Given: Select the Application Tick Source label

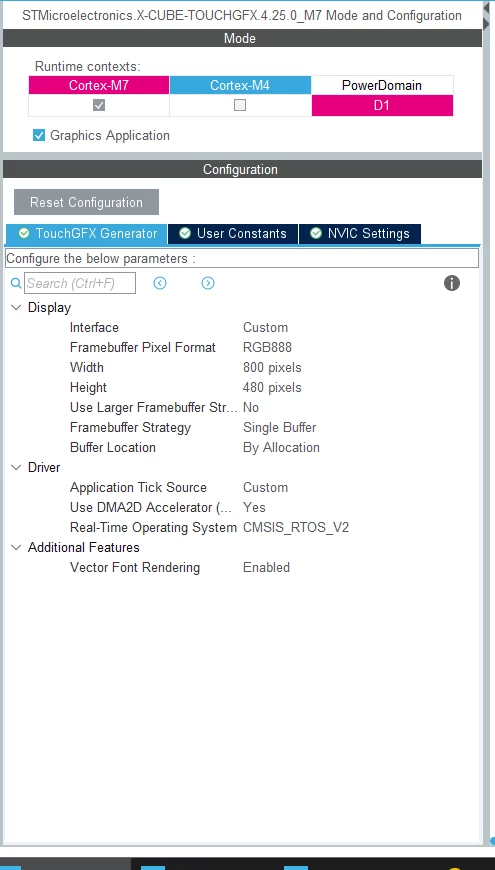Looking at the screenshot, I should (x=138, y=487).
